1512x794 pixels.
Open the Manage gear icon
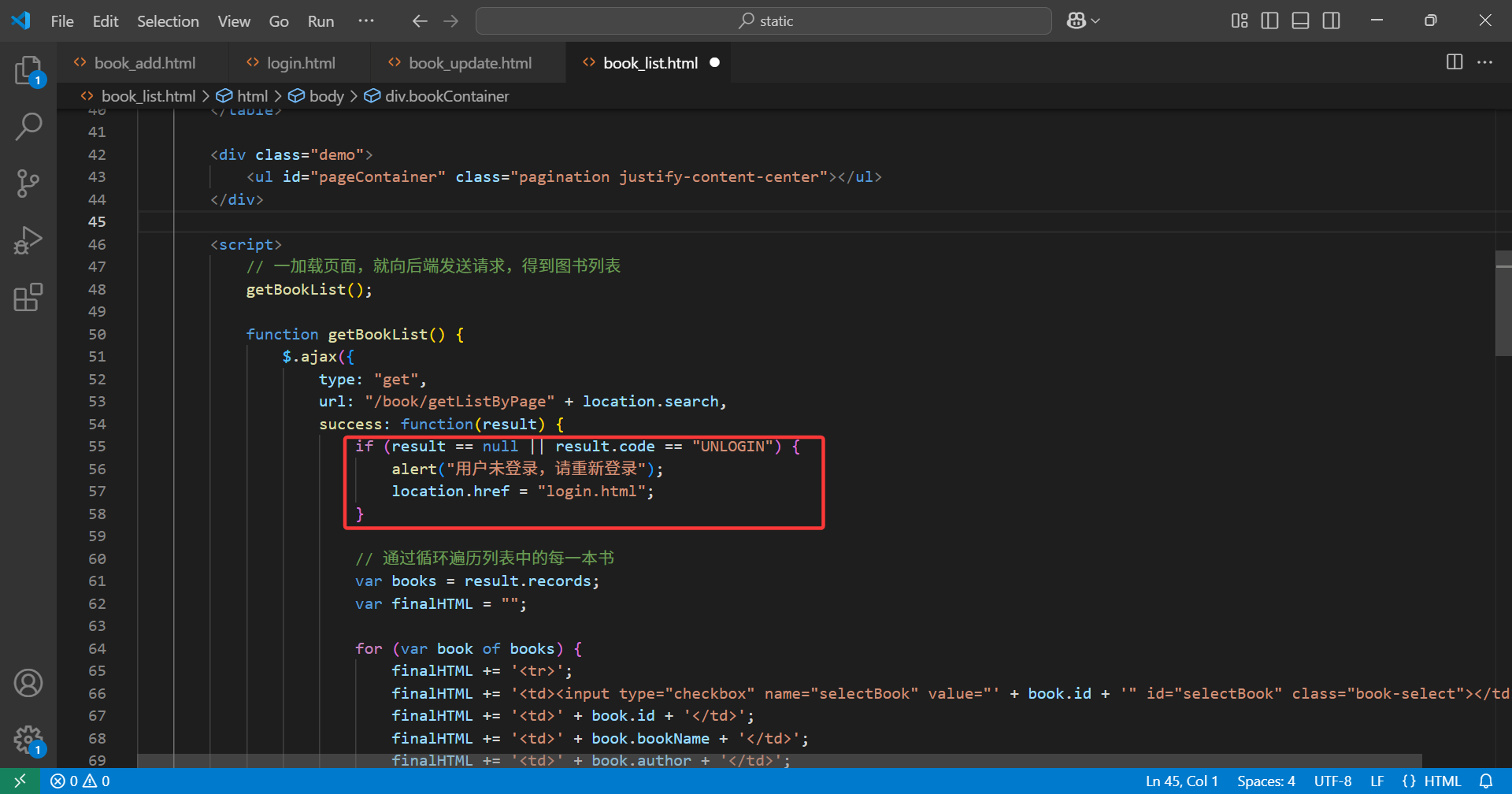pyautogui.click(x=28, y=739)
